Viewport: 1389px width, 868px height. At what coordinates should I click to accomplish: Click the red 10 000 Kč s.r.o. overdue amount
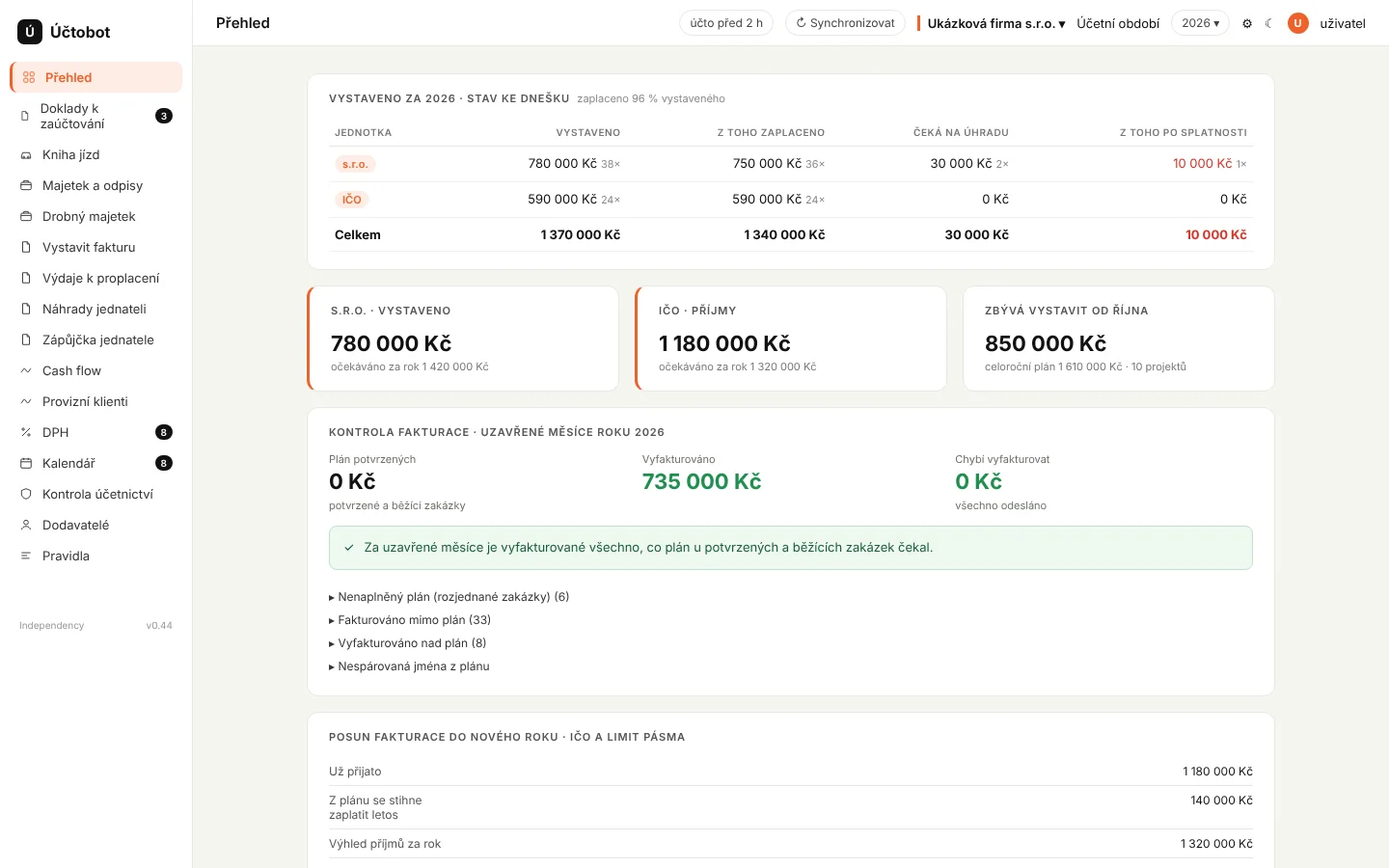[x=1202, y=164]
